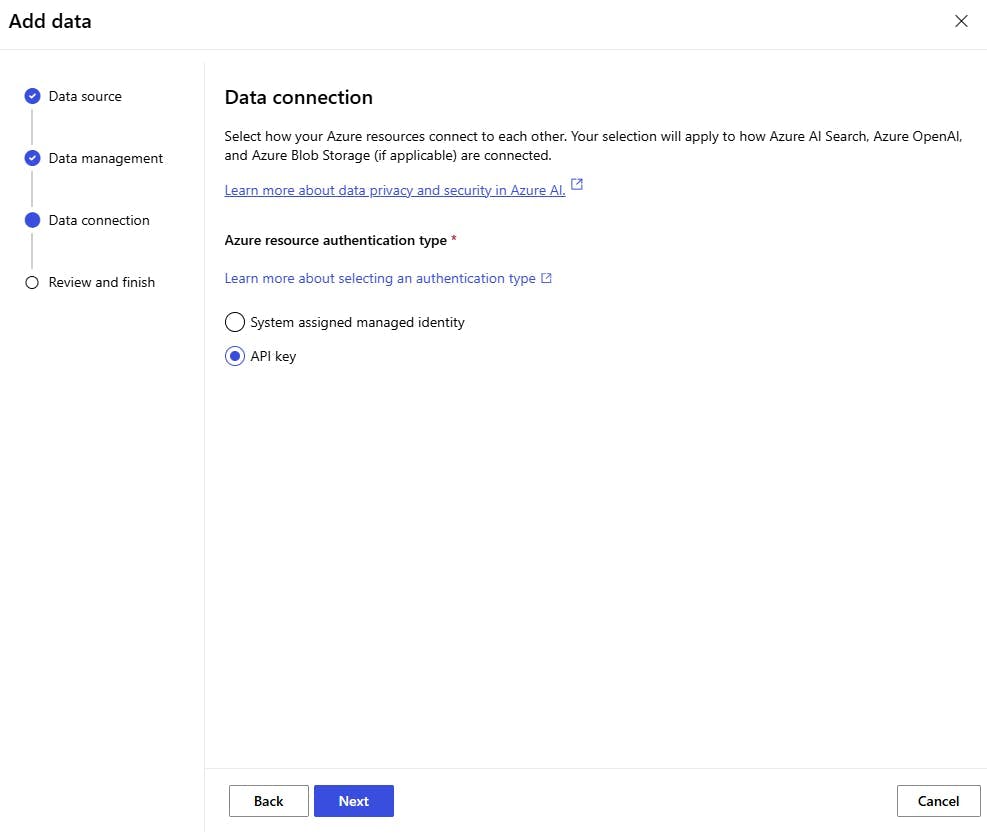Click the Data management checkmark step icon
Image resolution: width=987 pixels, height=838 pixels.
(32, 158)
